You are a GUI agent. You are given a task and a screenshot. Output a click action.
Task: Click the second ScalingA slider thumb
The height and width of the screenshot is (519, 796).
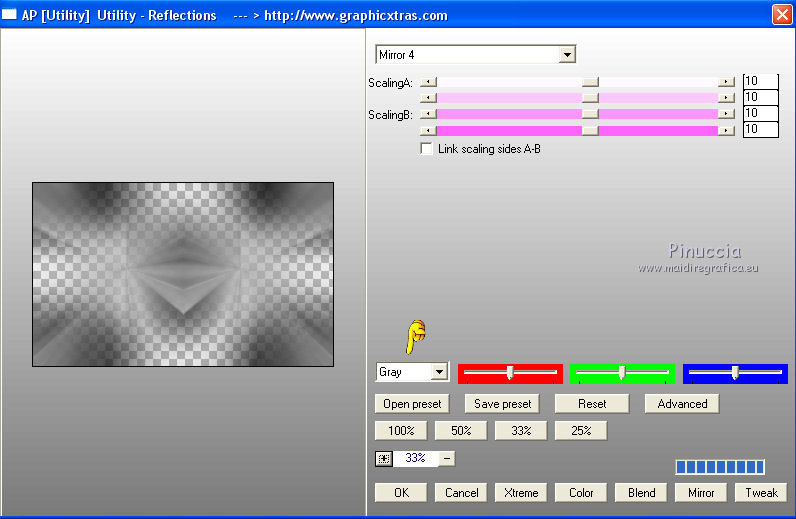tap(590, 98)
